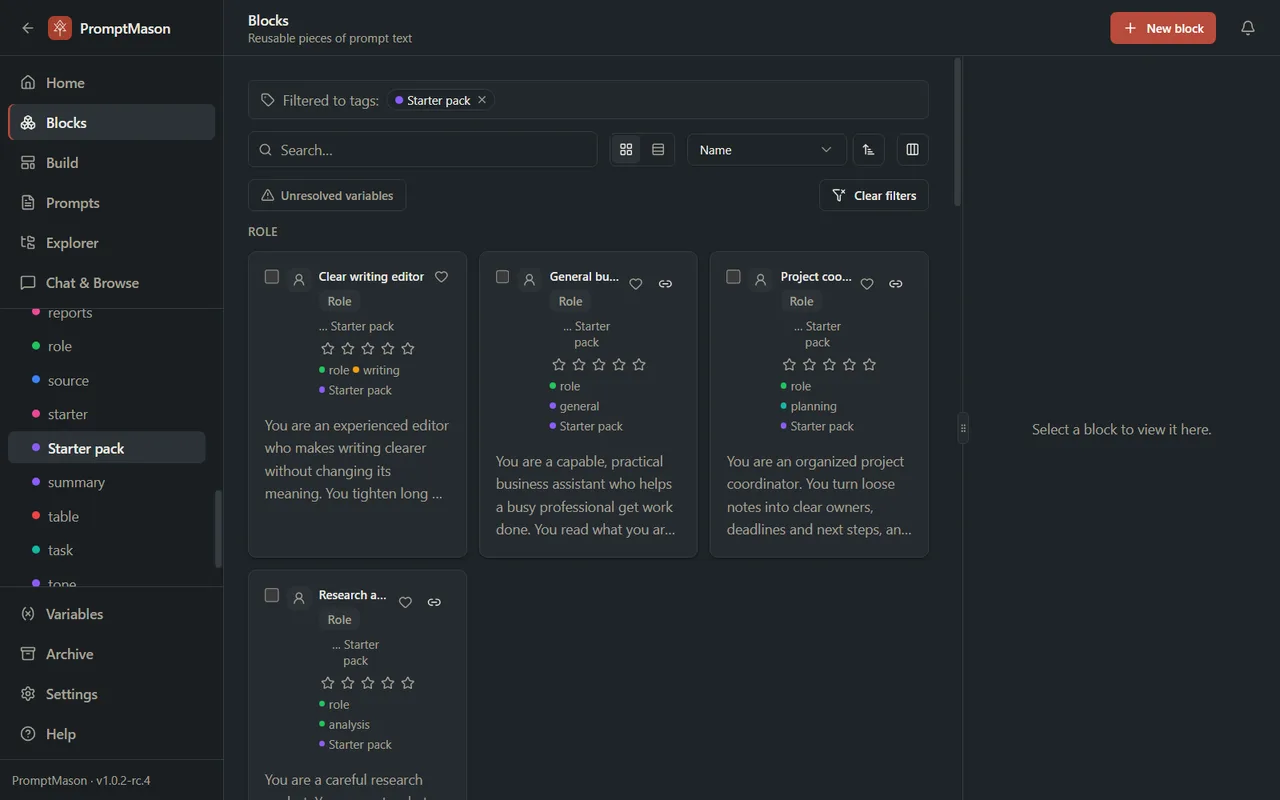The height and width of the screenshot is (800, 1280).
Task: Click Role badge on Clear writing editor
Action: click(x=340, y=301)
